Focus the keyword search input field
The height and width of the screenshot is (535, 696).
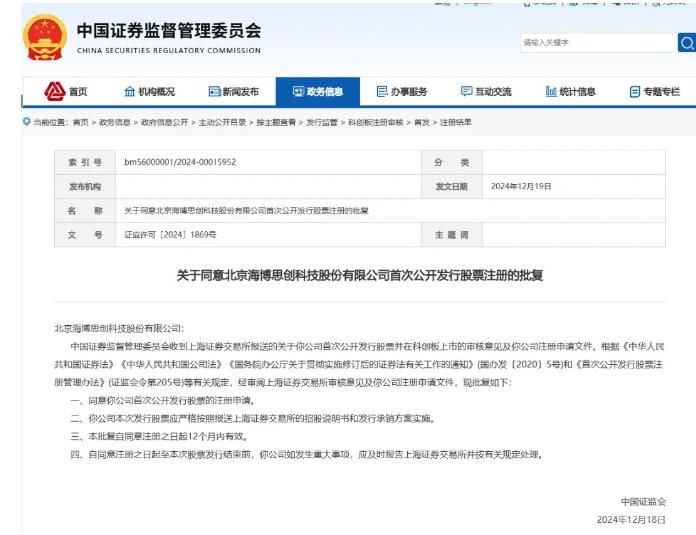[599, 43]
